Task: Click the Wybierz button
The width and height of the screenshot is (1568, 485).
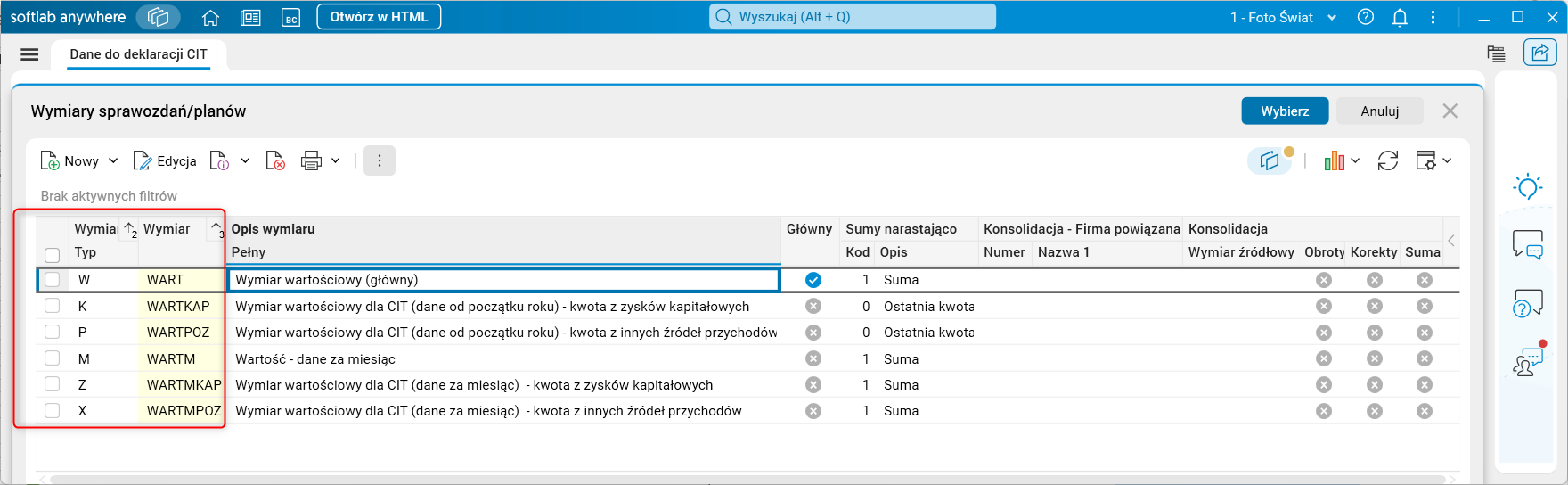Action: coord(1285,111)
